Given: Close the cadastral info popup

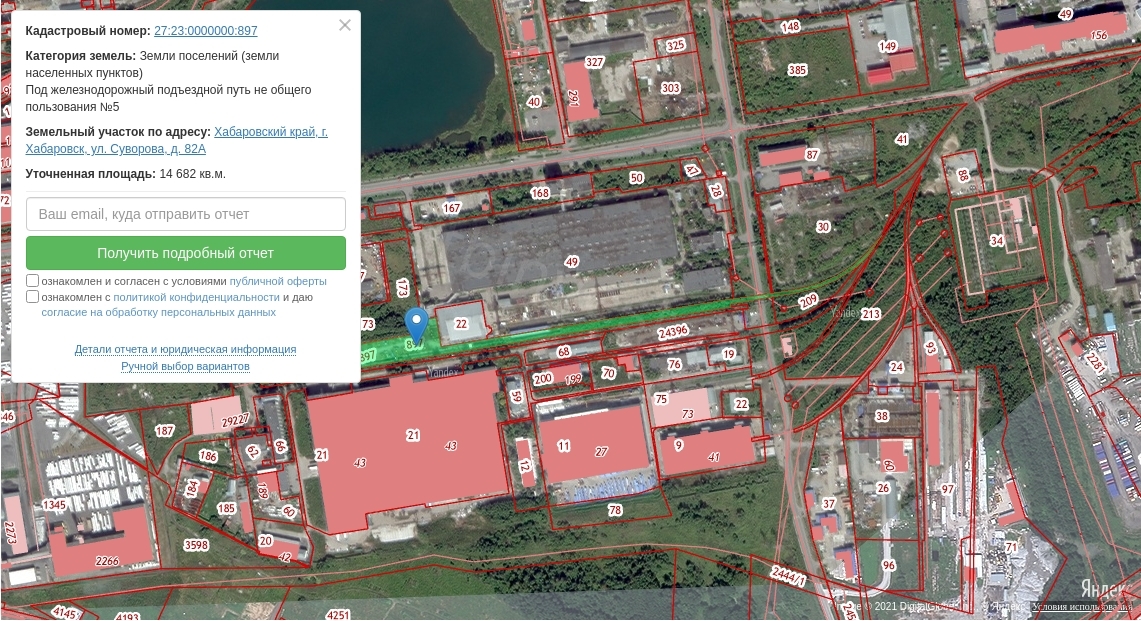Looking at the screenshot, I should tap(345, 26).
